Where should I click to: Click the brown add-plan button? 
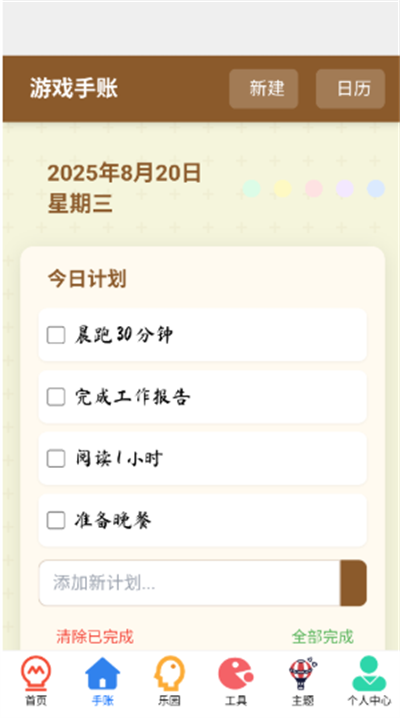point(353,583)
